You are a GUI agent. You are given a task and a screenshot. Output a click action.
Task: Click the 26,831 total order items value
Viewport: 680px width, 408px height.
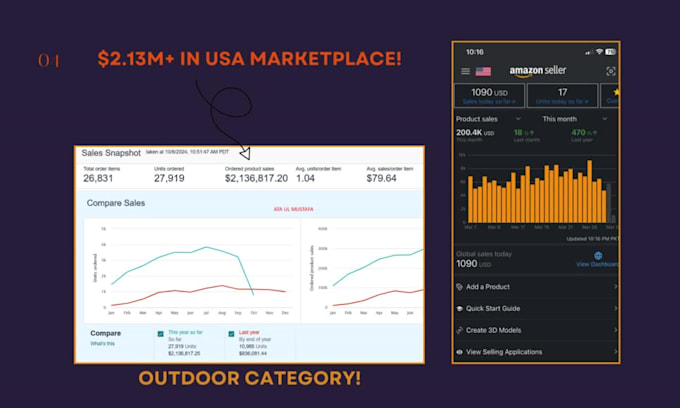pos(98,178)
